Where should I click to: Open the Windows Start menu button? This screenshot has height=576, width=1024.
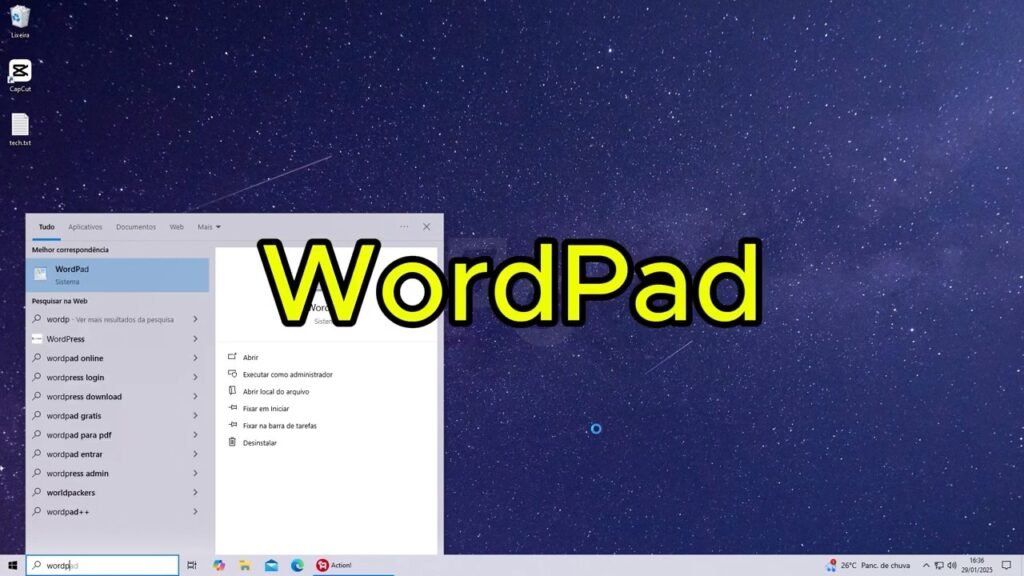[x=12, y=566]
